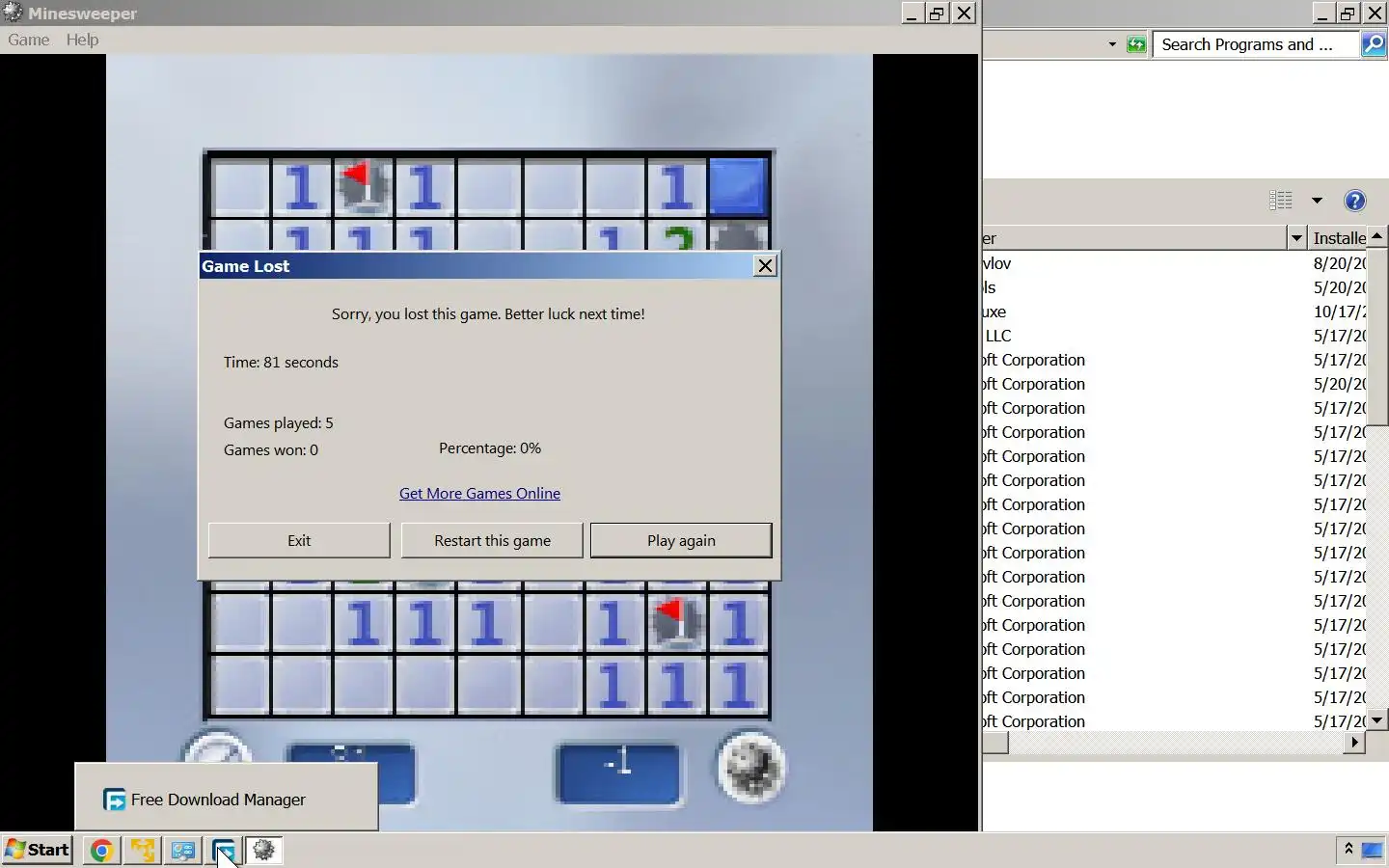Click the vertical scrollbar down arrow
This screenshot has height=868, width=1389.
click(x=1377, y=719)
